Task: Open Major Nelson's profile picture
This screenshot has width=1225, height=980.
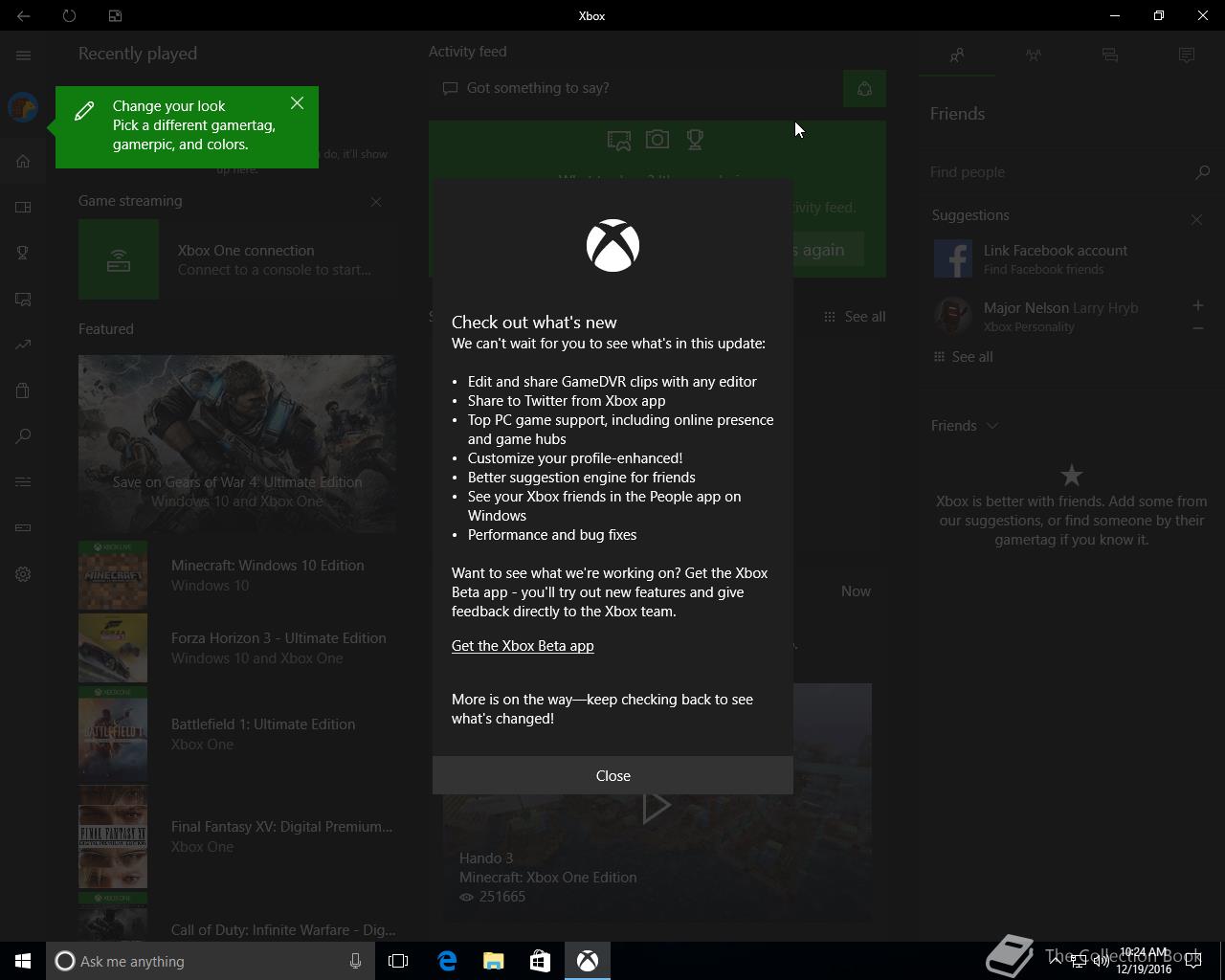Action: tap(953, 316)
